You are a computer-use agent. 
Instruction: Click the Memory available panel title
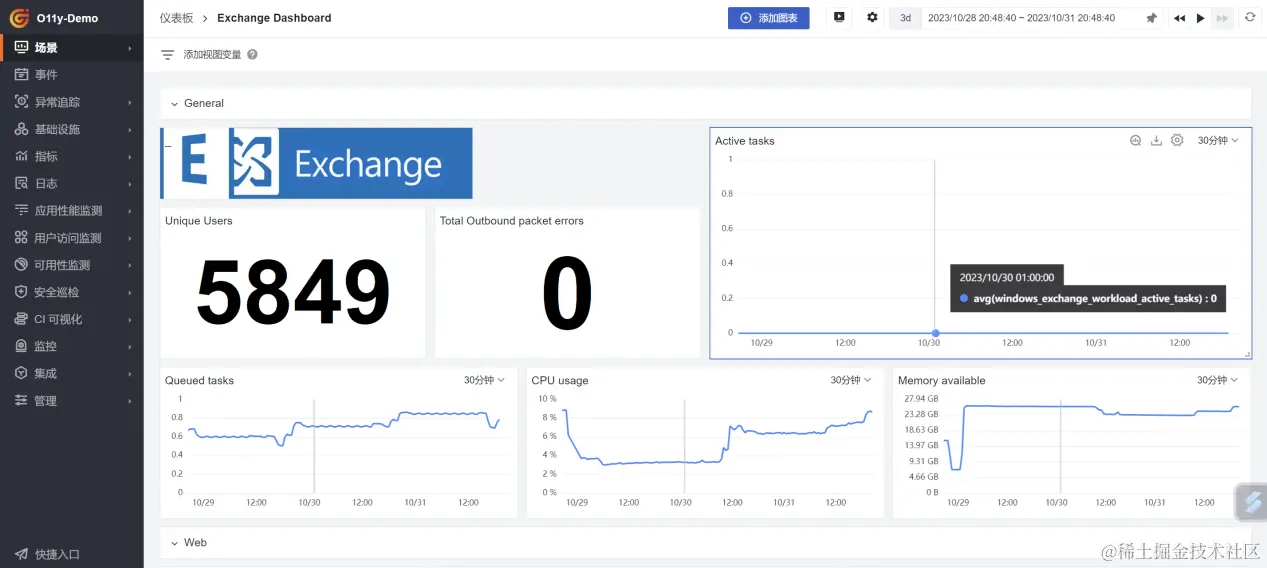(x=941, y=381)
